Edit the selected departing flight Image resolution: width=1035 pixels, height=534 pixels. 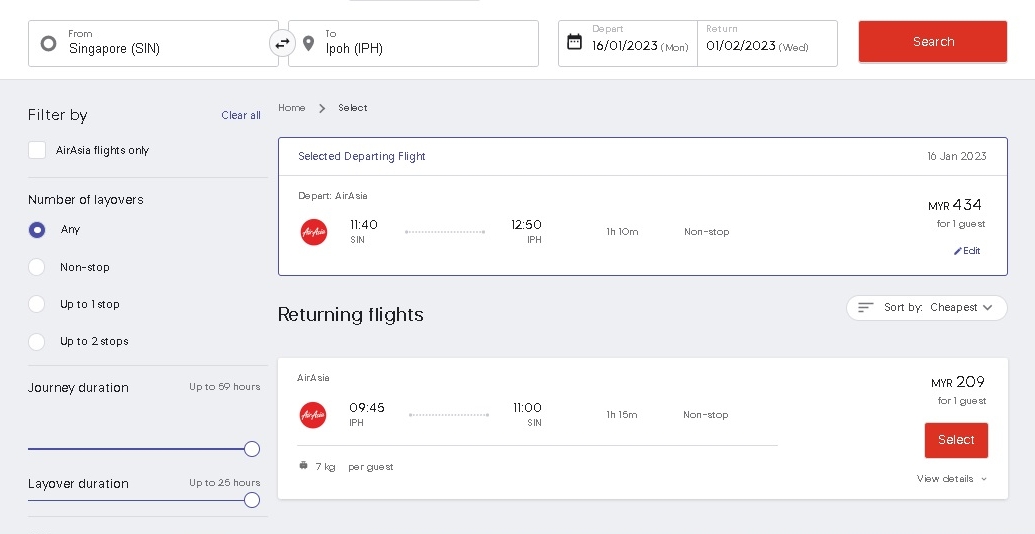(967, 251)
